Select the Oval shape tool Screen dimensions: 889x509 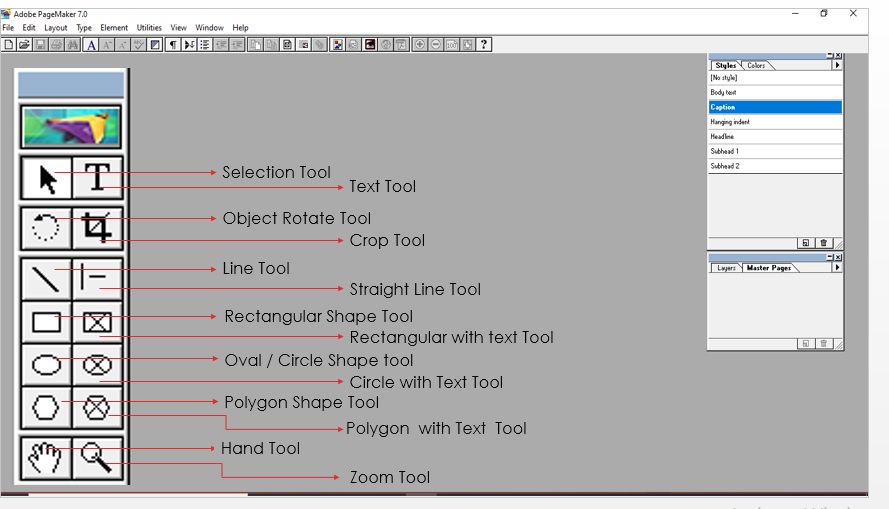point(46,364)
